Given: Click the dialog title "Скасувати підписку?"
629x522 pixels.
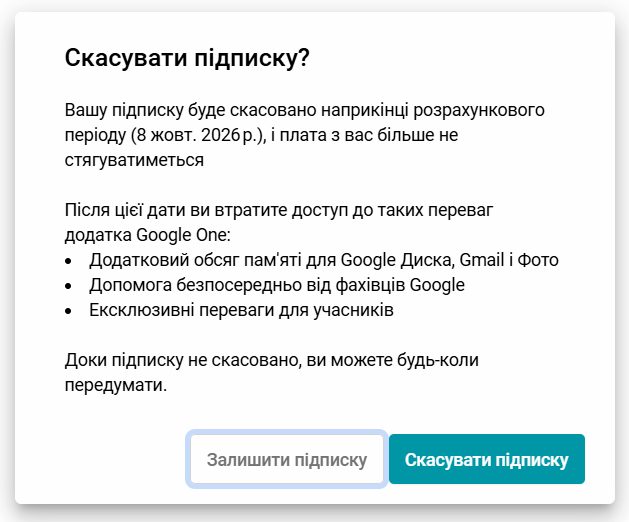Looking at the screenshot, I should (187, 58).
